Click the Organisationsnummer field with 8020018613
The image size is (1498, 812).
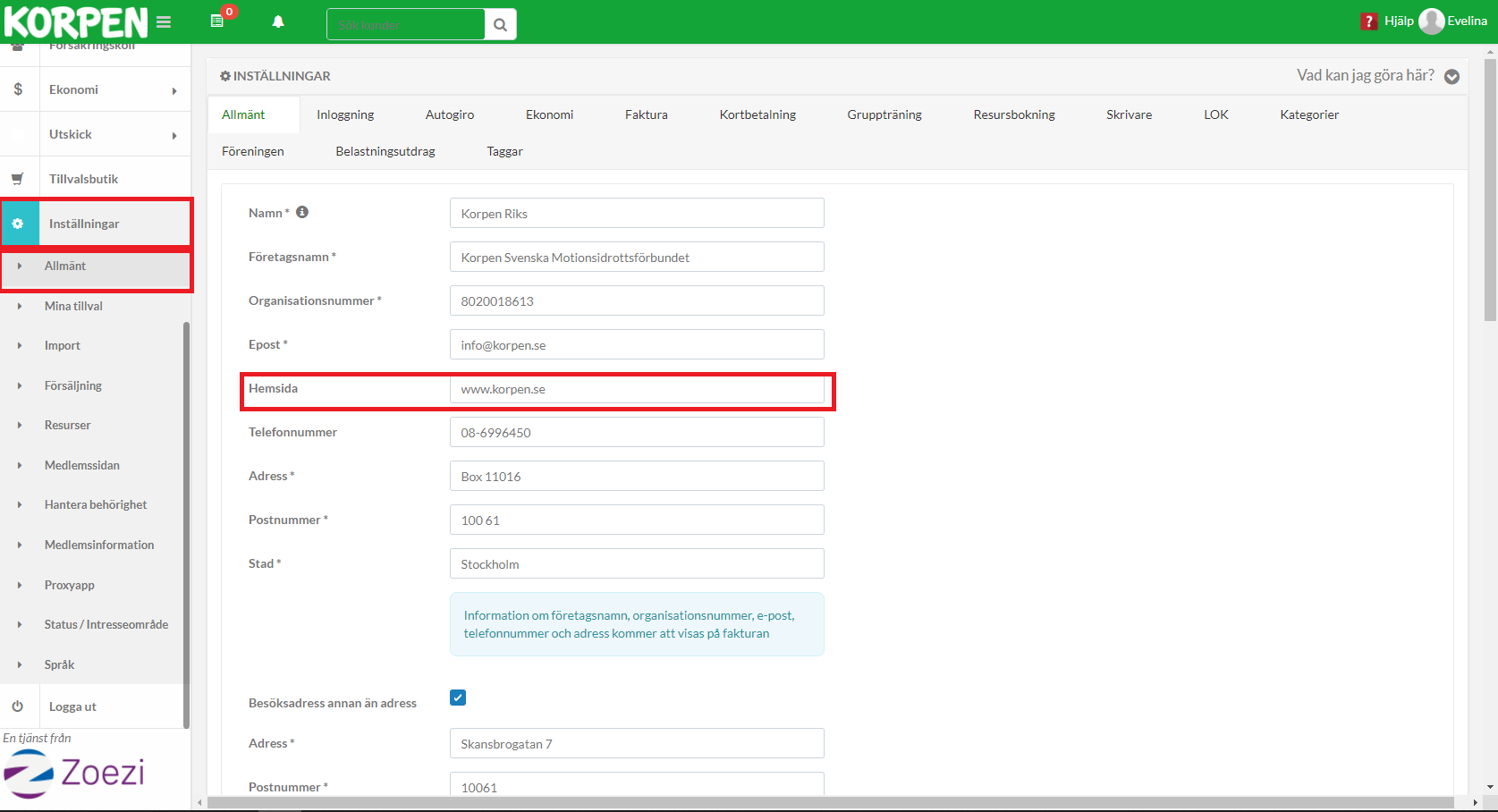point(637,300)
